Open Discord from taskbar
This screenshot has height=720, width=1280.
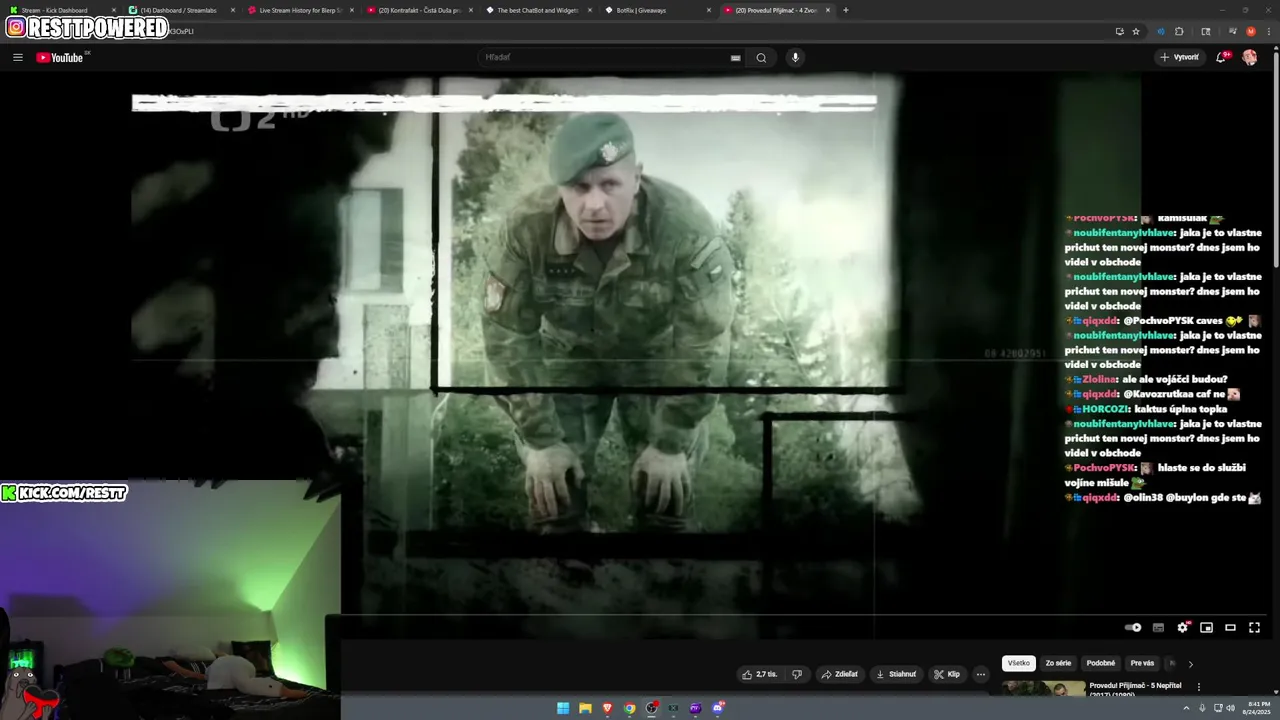(718, 708)
